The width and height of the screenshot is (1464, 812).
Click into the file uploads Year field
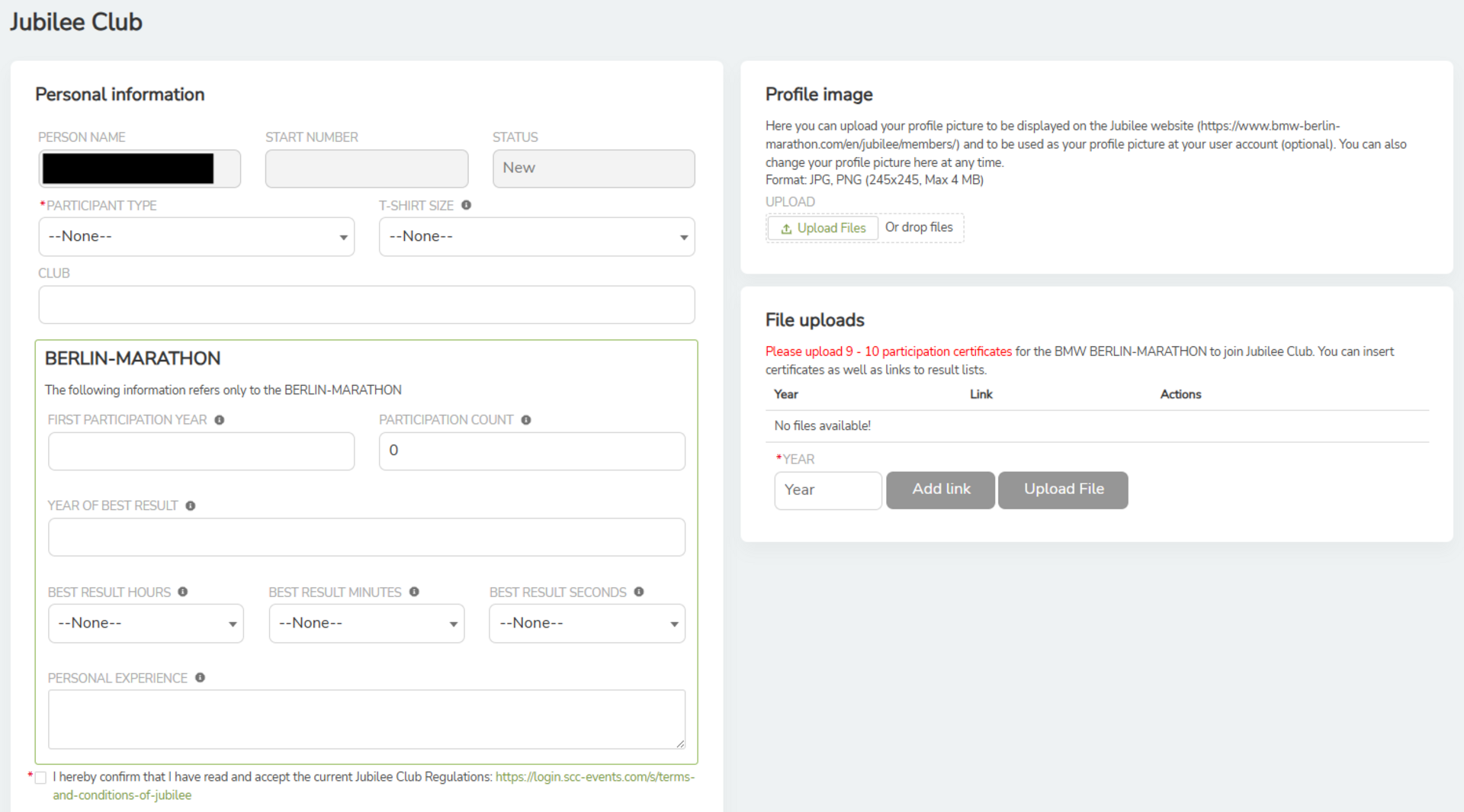click(x=827, y=490)
